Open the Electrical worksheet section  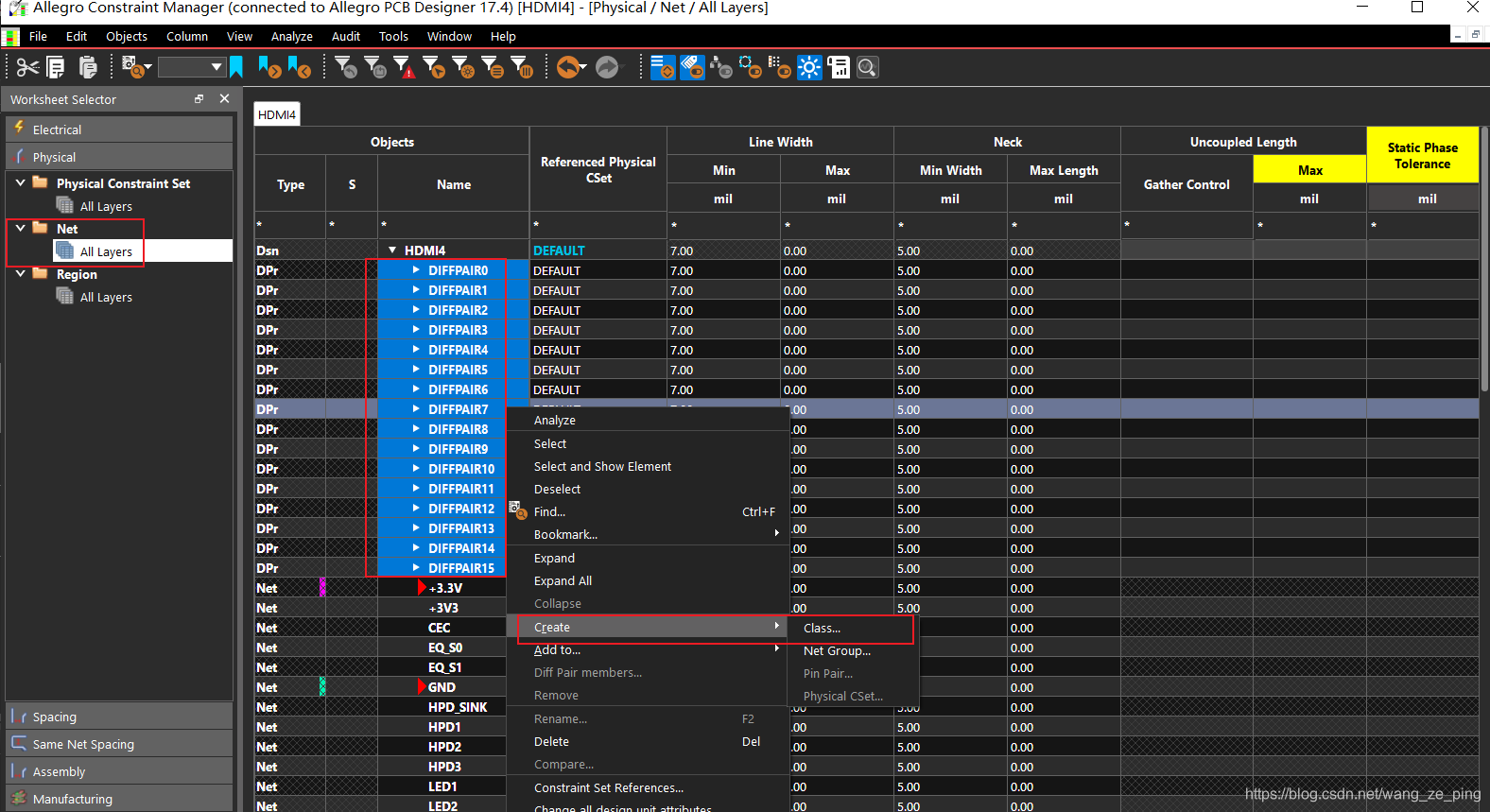click(119, 130)
